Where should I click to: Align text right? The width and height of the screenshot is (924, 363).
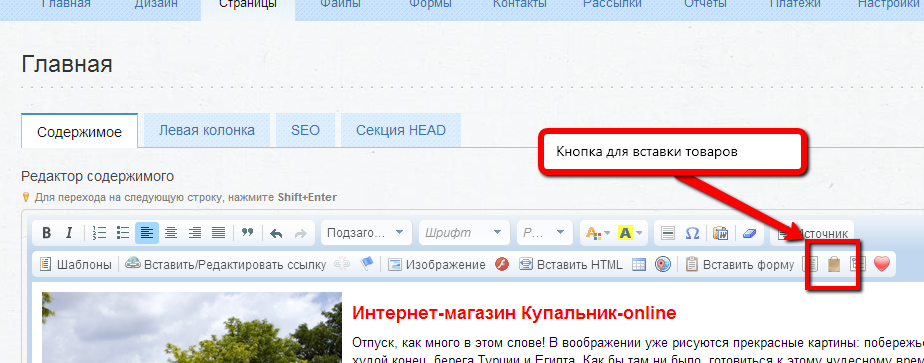[194, 233]
